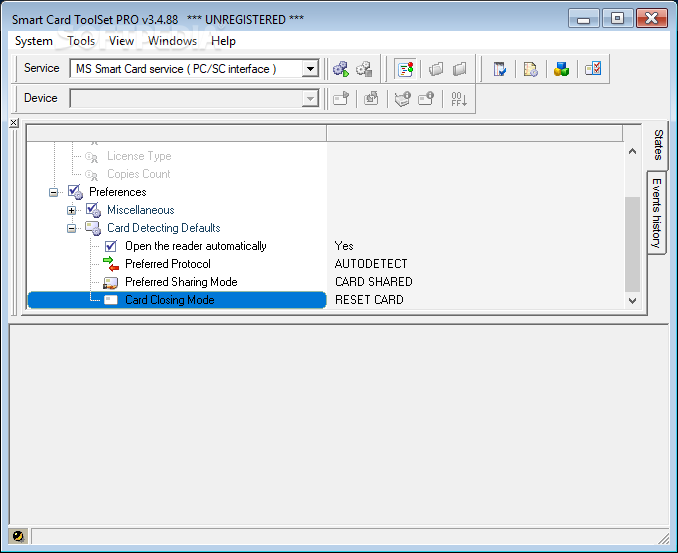Click the Preferred Protocol arrows icon
Image resolution: width=678 pixels, height=553 pixels.
click(111, 264)
